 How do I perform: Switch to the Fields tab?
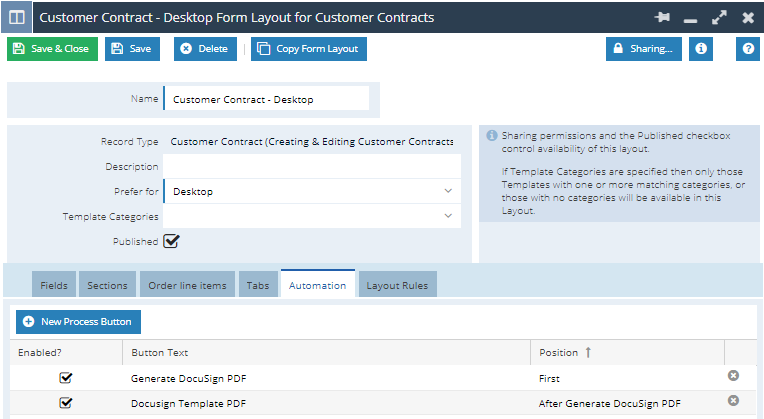point(54,285)
